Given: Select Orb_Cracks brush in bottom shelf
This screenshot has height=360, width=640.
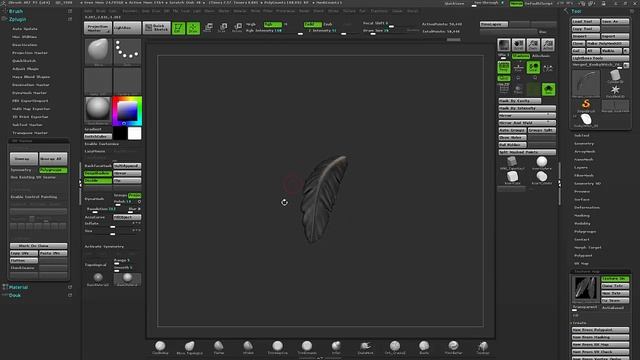Looking at the screenshot, I should point(395,348).
